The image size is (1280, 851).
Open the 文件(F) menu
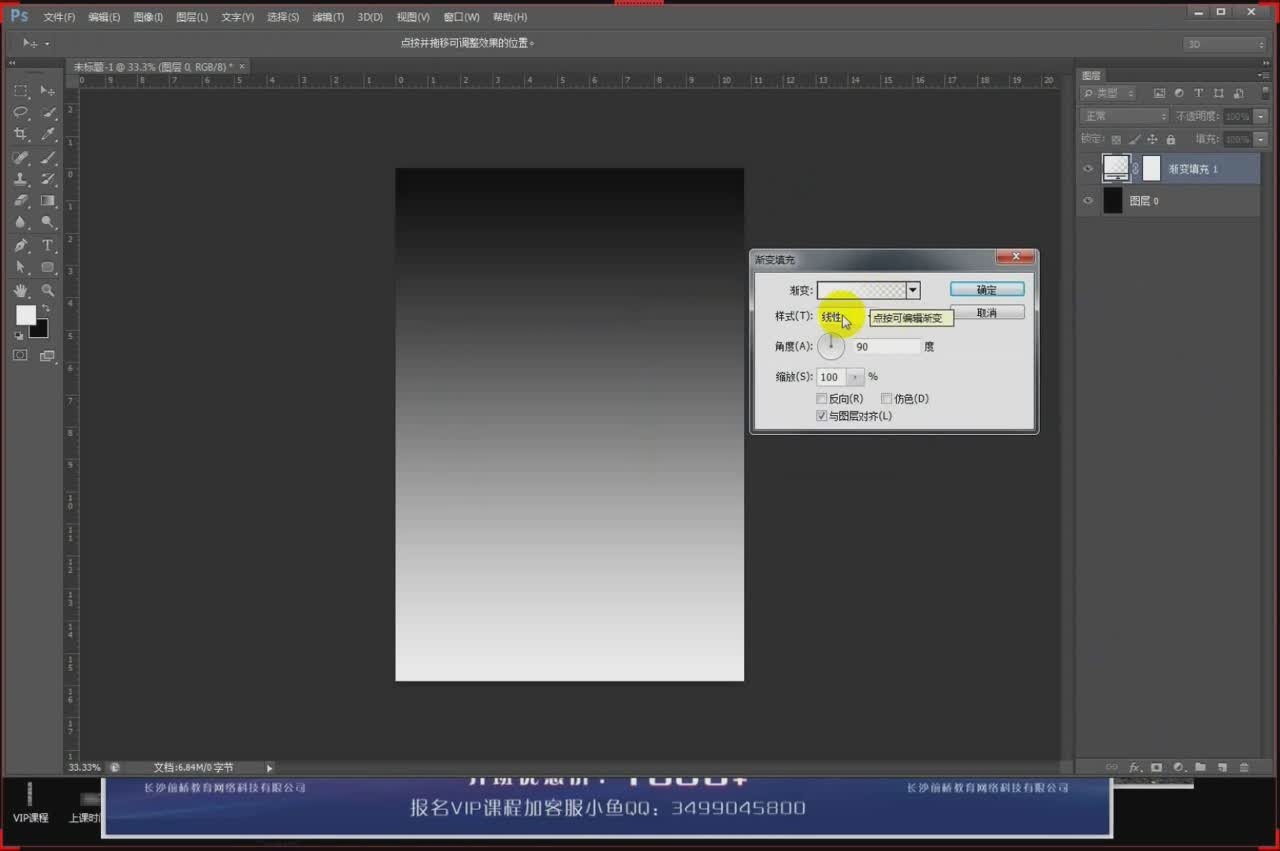click(x=59, y=17)
